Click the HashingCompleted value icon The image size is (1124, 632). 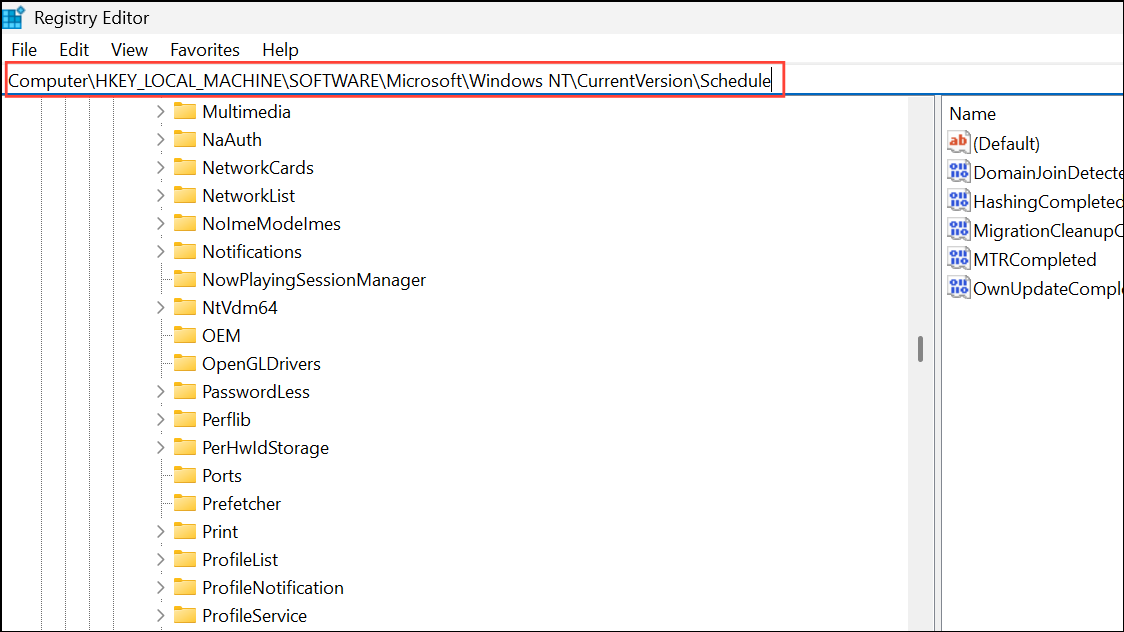(x=958, y=201)
